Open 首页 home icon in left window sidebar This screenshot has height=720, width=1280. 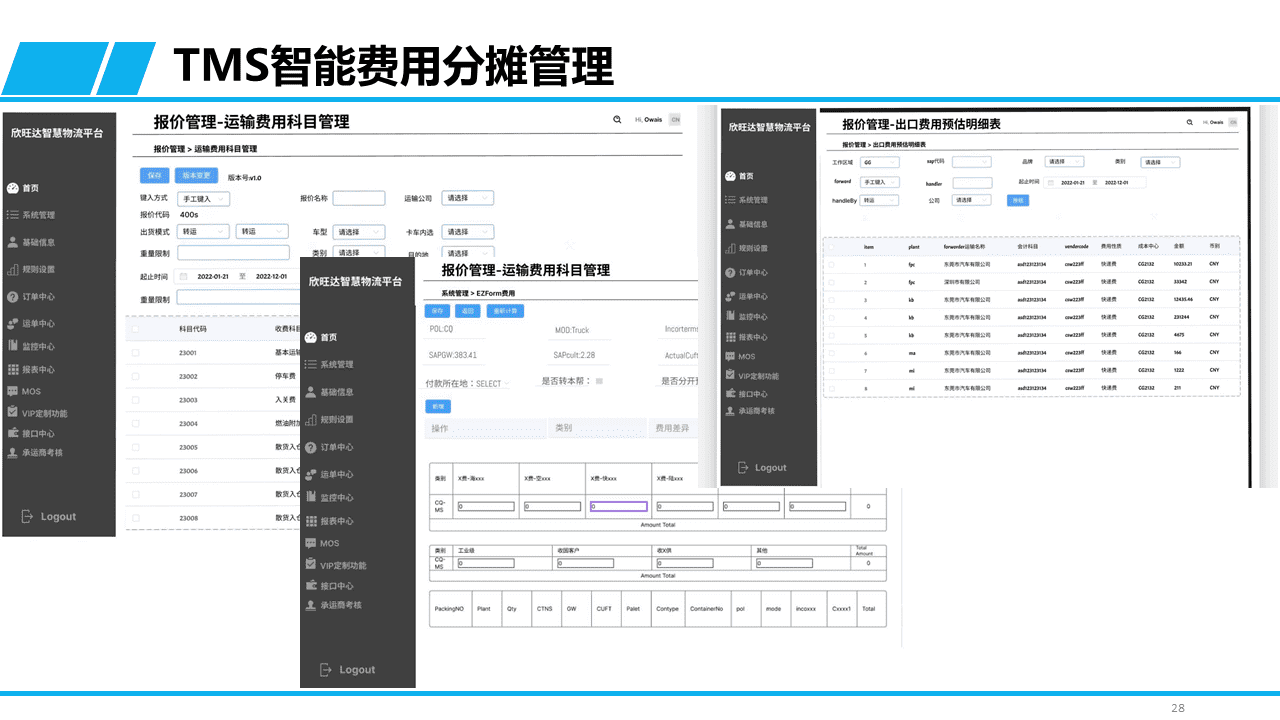12,188
